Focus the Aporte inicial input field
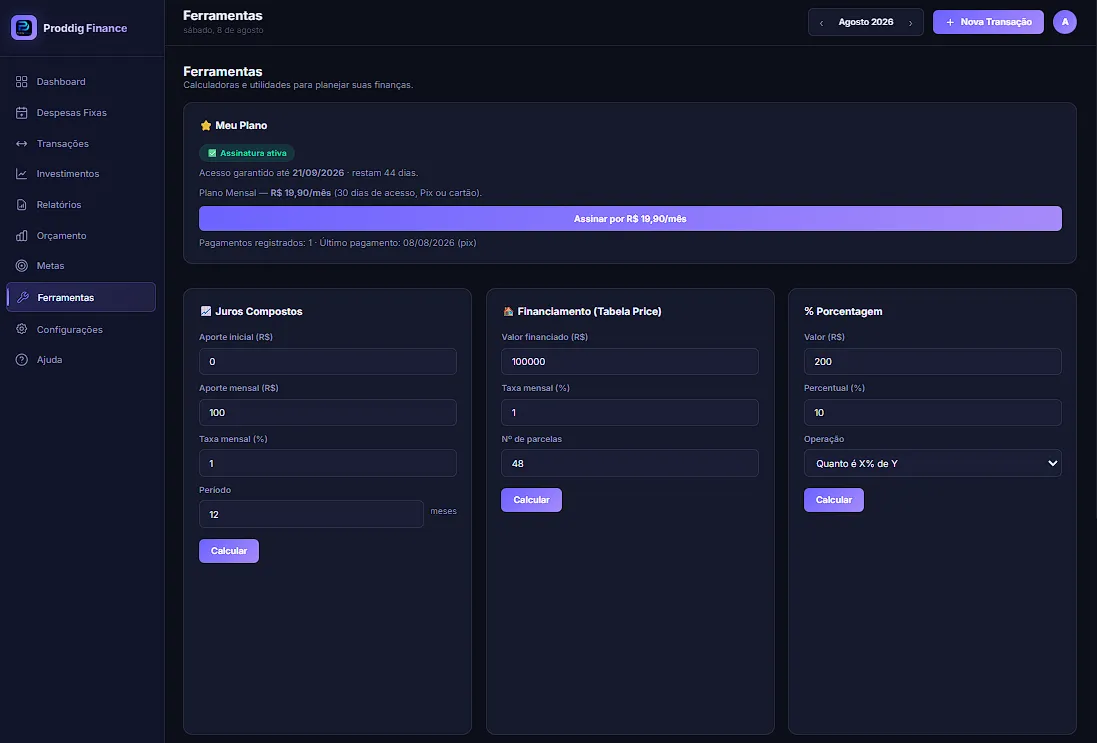The height and width of the screenshot is (743, 1097). pyautogui.click(x=327, y=362)
